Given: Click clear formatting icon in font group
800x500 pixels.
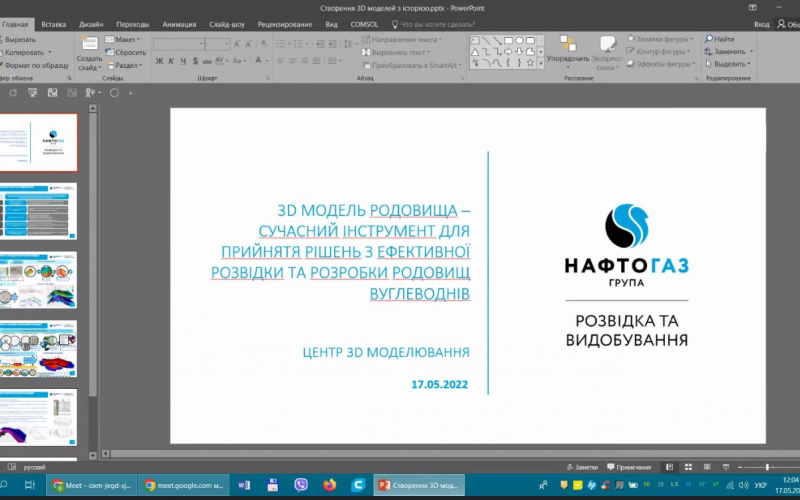Looking at the screenshot, I should [264, 44].
